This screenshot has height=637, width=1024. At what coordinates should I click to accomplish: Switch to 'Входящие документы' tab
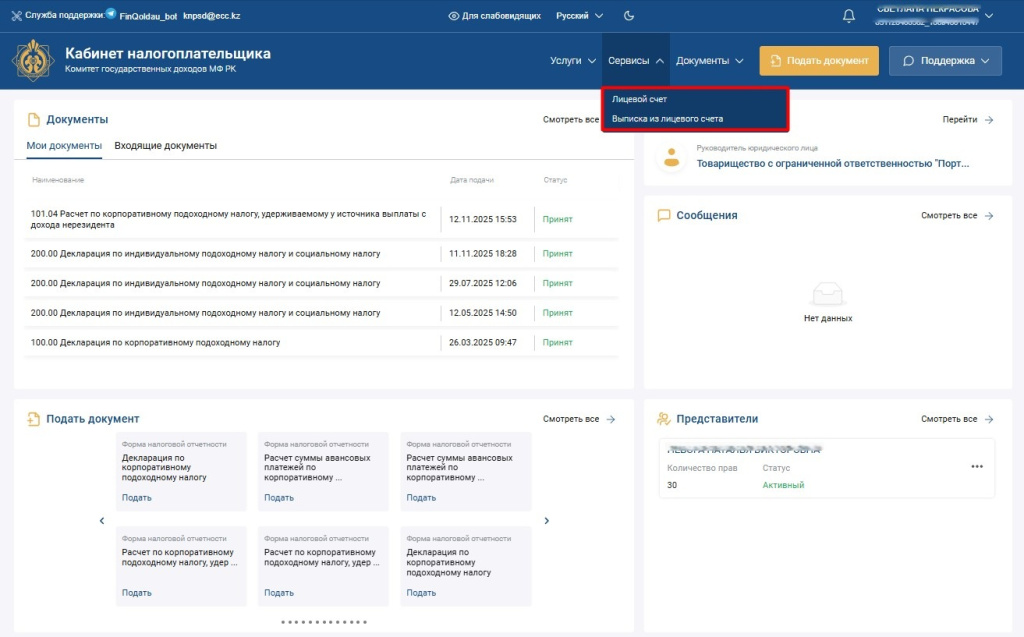tap(165, 146)
